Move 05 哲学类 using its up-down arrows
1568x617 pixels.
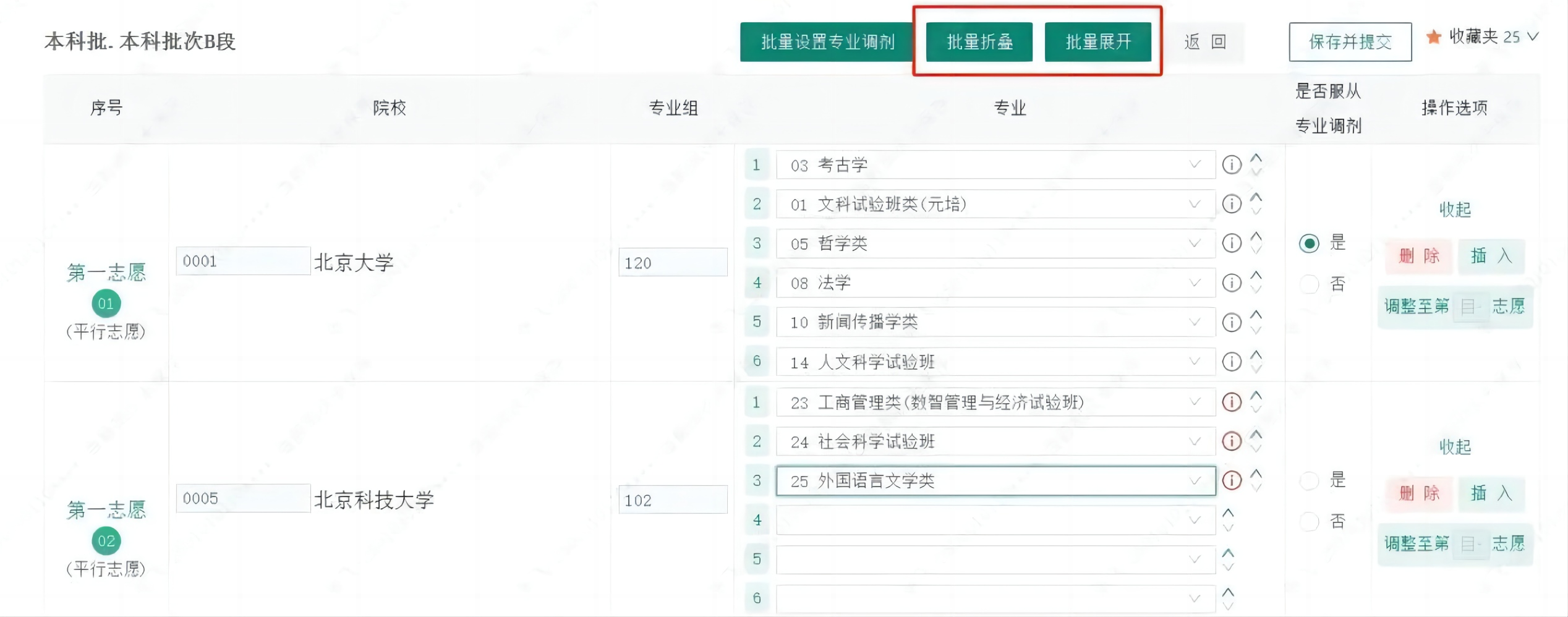1256,243
